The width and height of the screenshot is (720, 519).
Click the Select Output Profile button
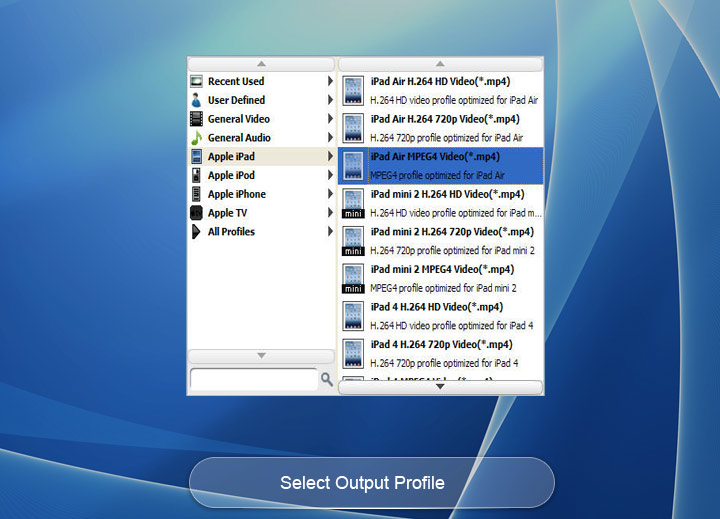tap(371, 483)
